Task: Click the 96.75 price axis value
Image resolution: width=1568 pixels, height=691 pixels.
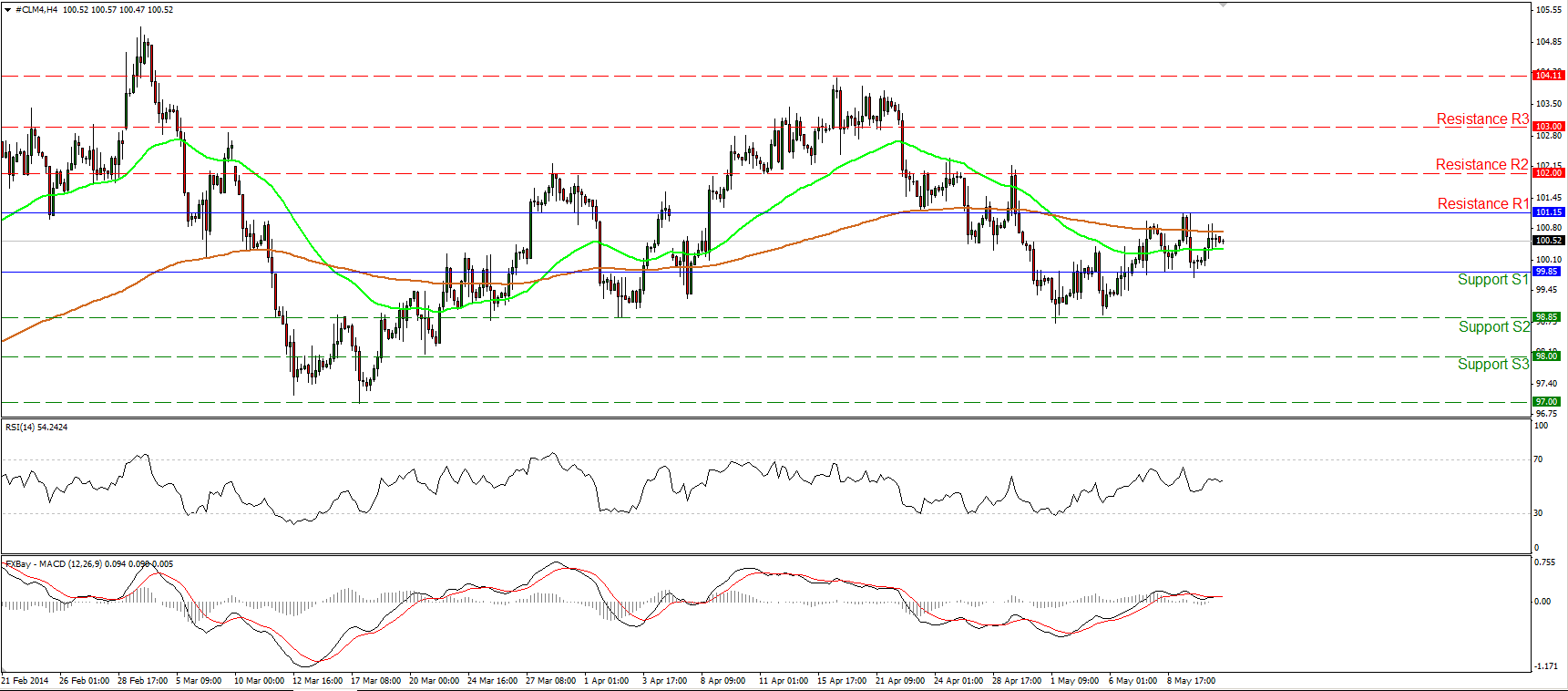Action: pyautogui.click(x=1546, y=414)
